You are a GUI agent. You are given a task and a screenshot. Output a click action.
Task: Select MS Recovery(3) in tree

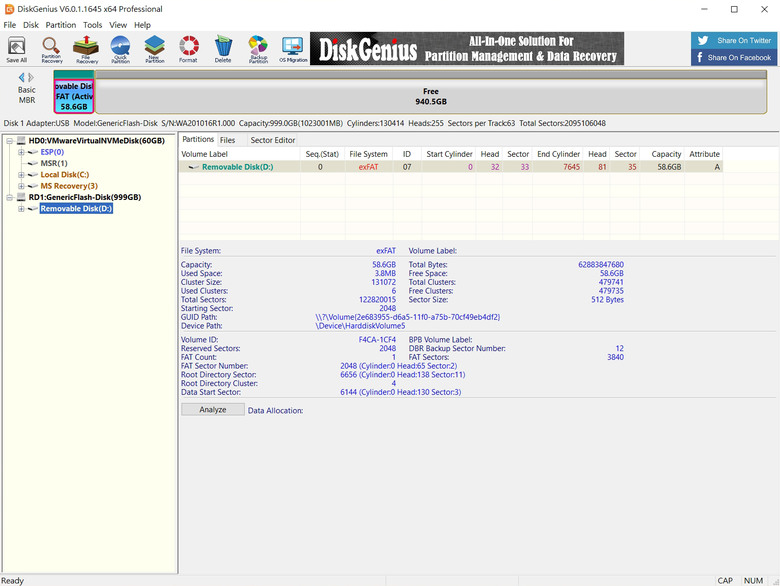[69, 186]
